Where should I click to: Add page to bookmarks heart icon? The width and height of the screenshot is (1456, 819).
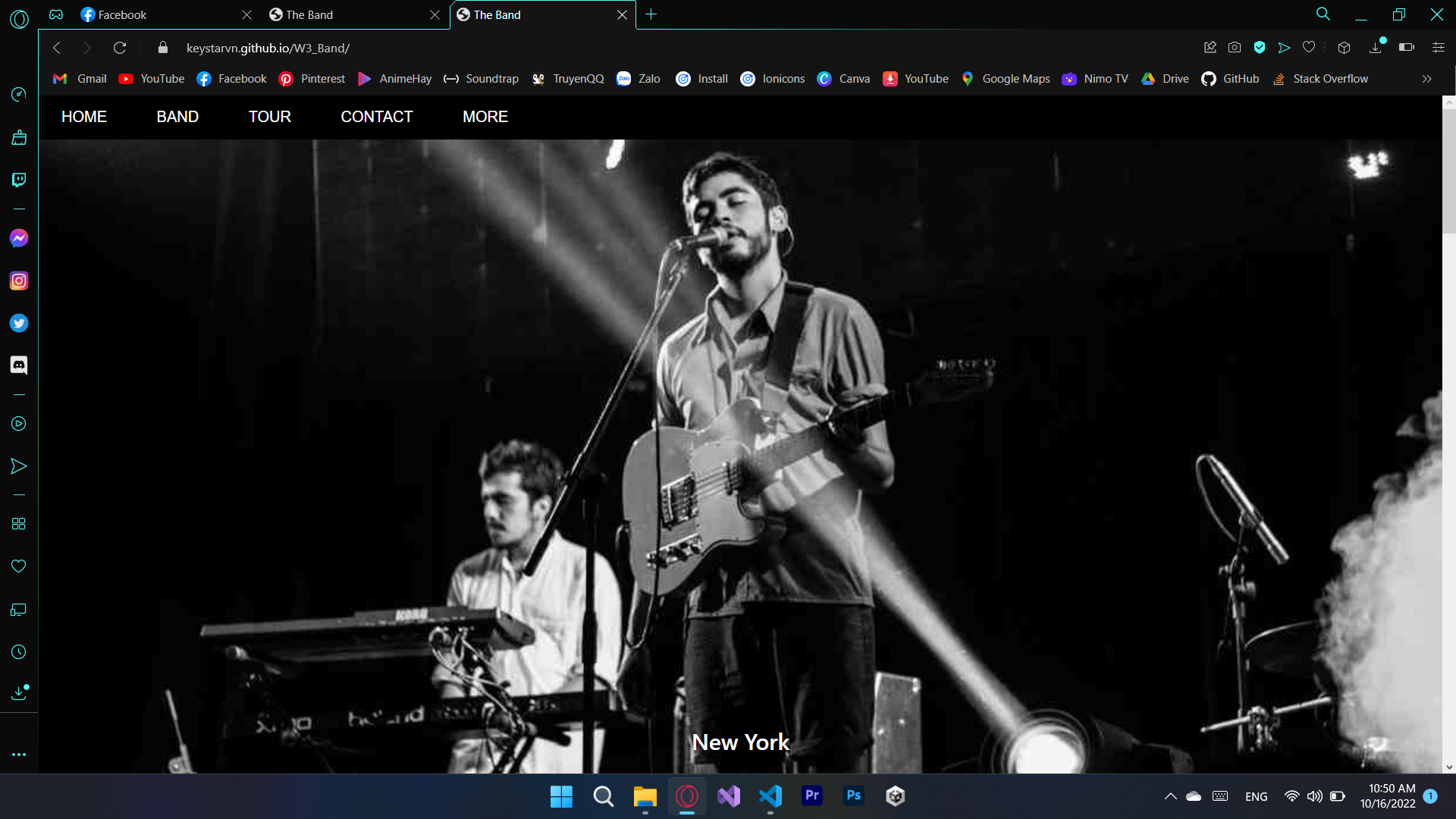pos(1309,48)
